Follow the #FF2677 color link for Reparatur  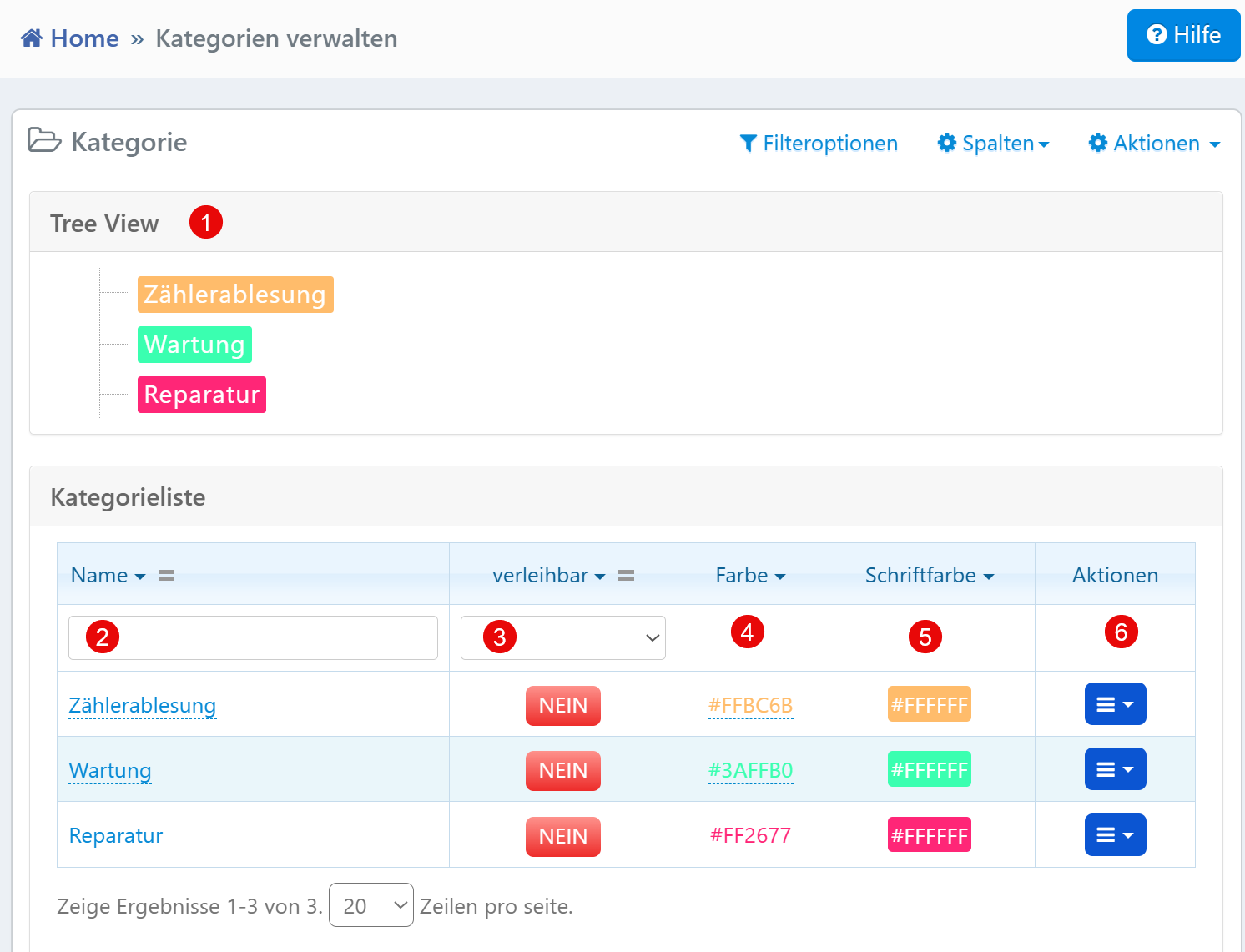point(750,835)
